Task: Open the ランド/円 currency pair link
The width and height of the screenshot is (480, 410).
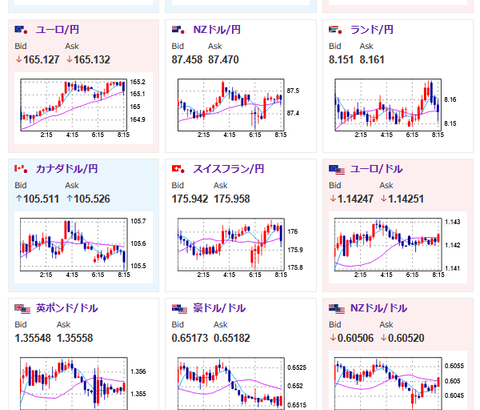Action: [372, 30]
